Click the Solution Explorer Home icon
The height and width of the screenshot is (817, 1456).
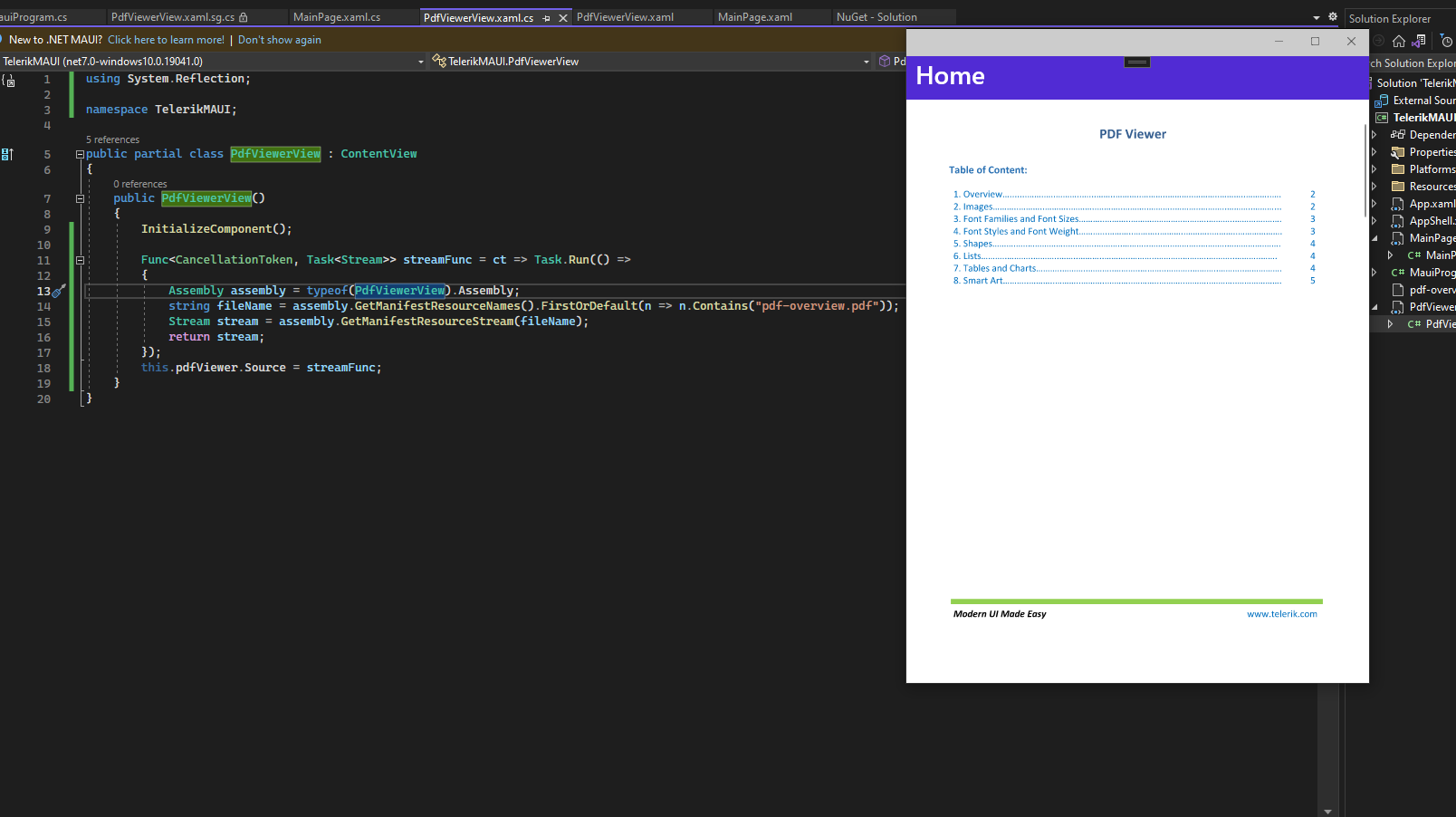tap(1399, 41)
